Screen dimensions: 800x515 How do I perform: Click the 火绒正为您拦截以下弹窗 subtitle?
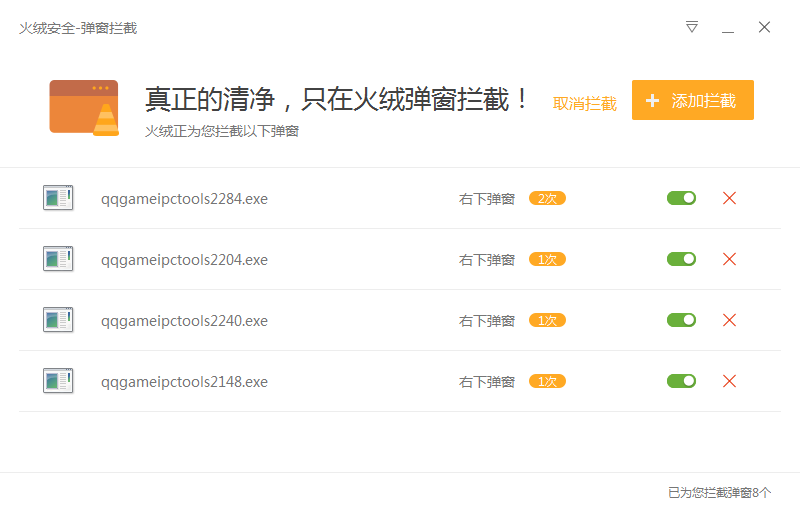point(222,131)
